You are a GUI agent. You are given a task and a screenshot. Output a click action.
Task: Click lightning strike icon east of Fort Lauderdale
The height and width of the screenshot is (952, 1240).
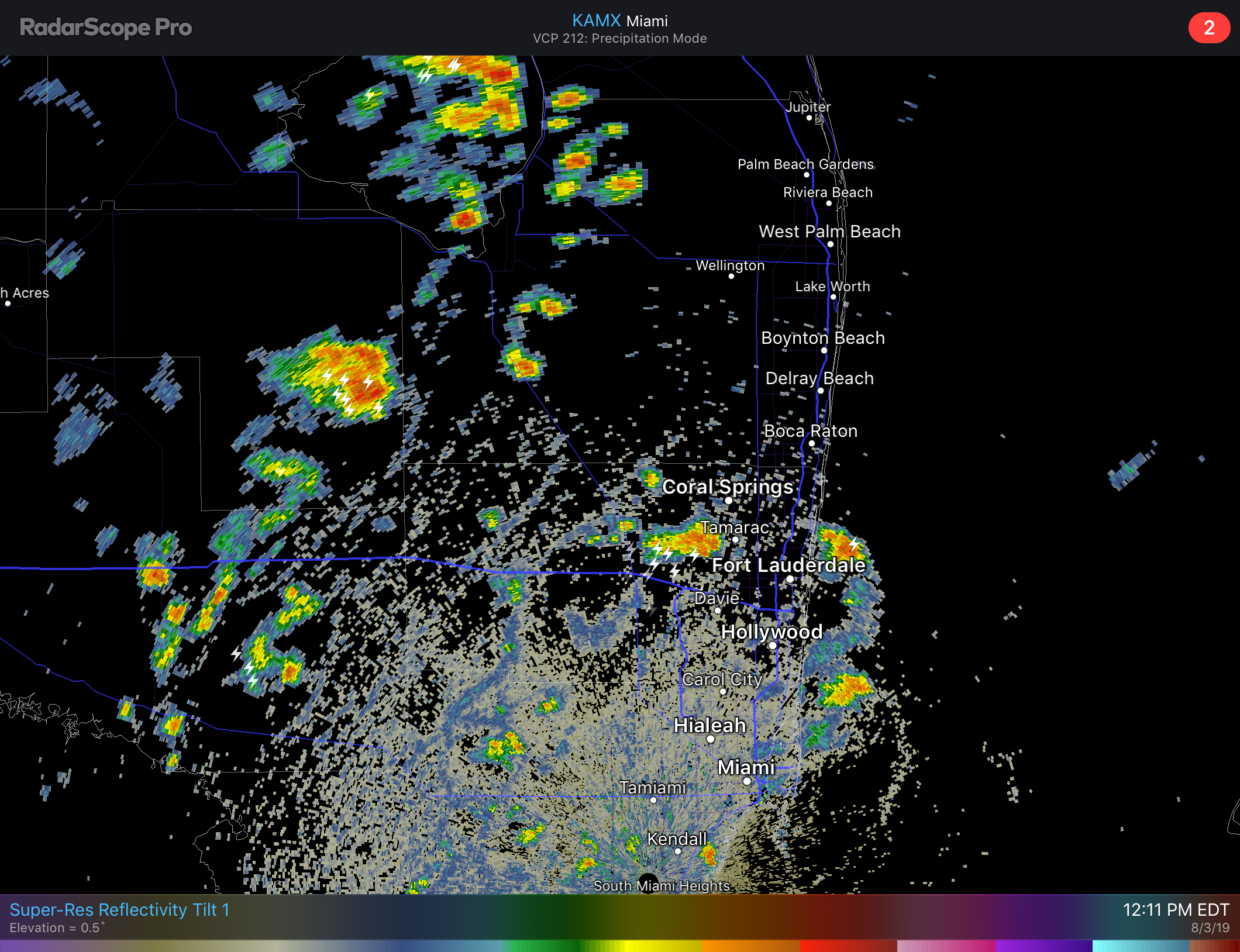(x=854, y=544)
